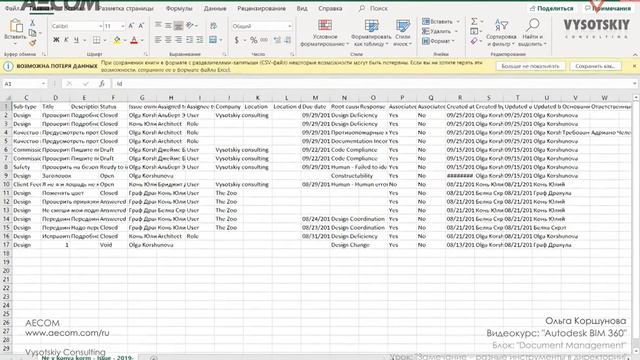Toggle Wrap Text in alignment group
This screenshot has height=360, width=640.
(213, 26)
